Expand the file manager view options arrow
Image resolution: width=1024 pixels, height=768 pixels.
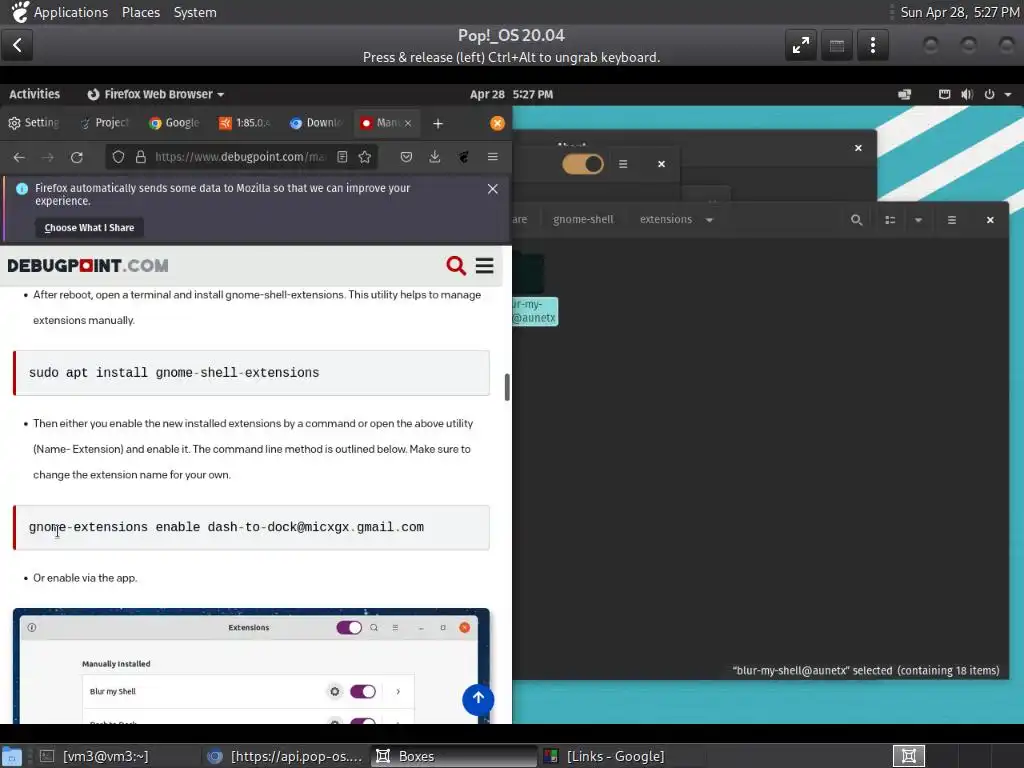(919, 220)
